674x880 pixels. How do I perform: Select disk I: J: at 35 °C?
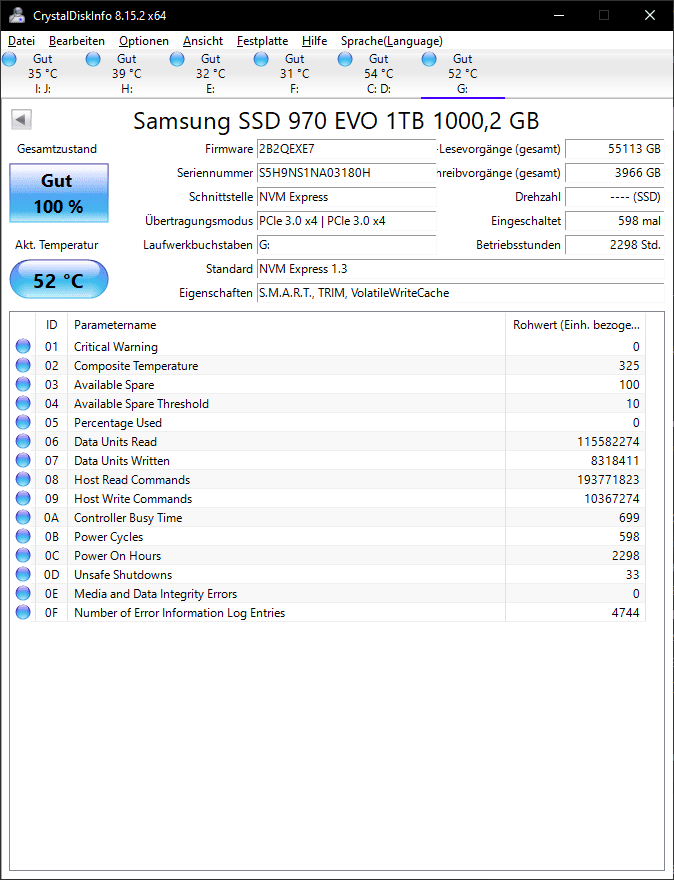[x=43, y=74]
